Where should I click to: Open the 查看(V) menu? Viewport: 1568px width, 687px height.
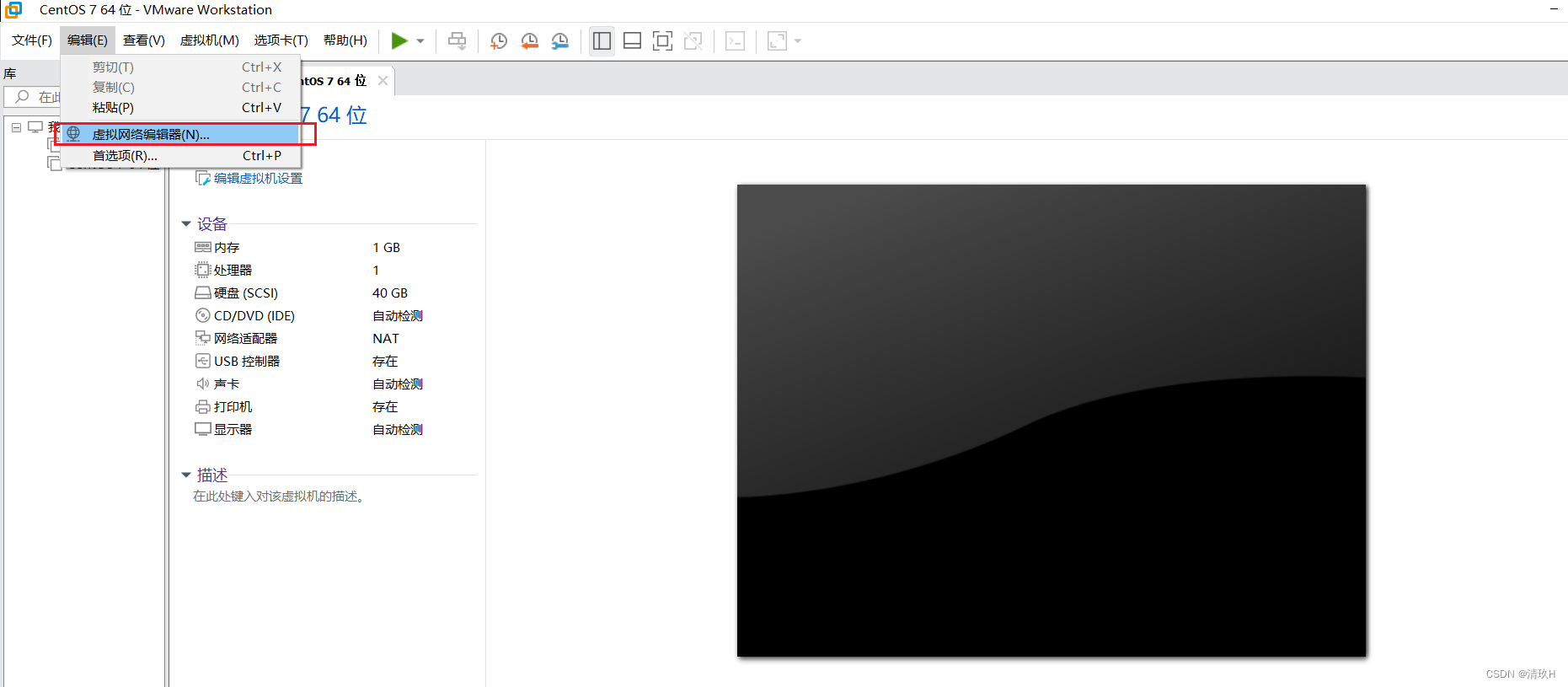tap(144, 40)
